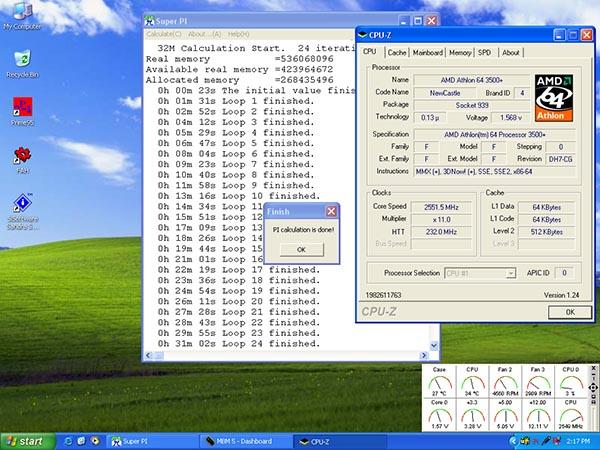Click the Case temperature gauge
The height and width of the screenshot is (450, 600).
click(x=439, y=381)
